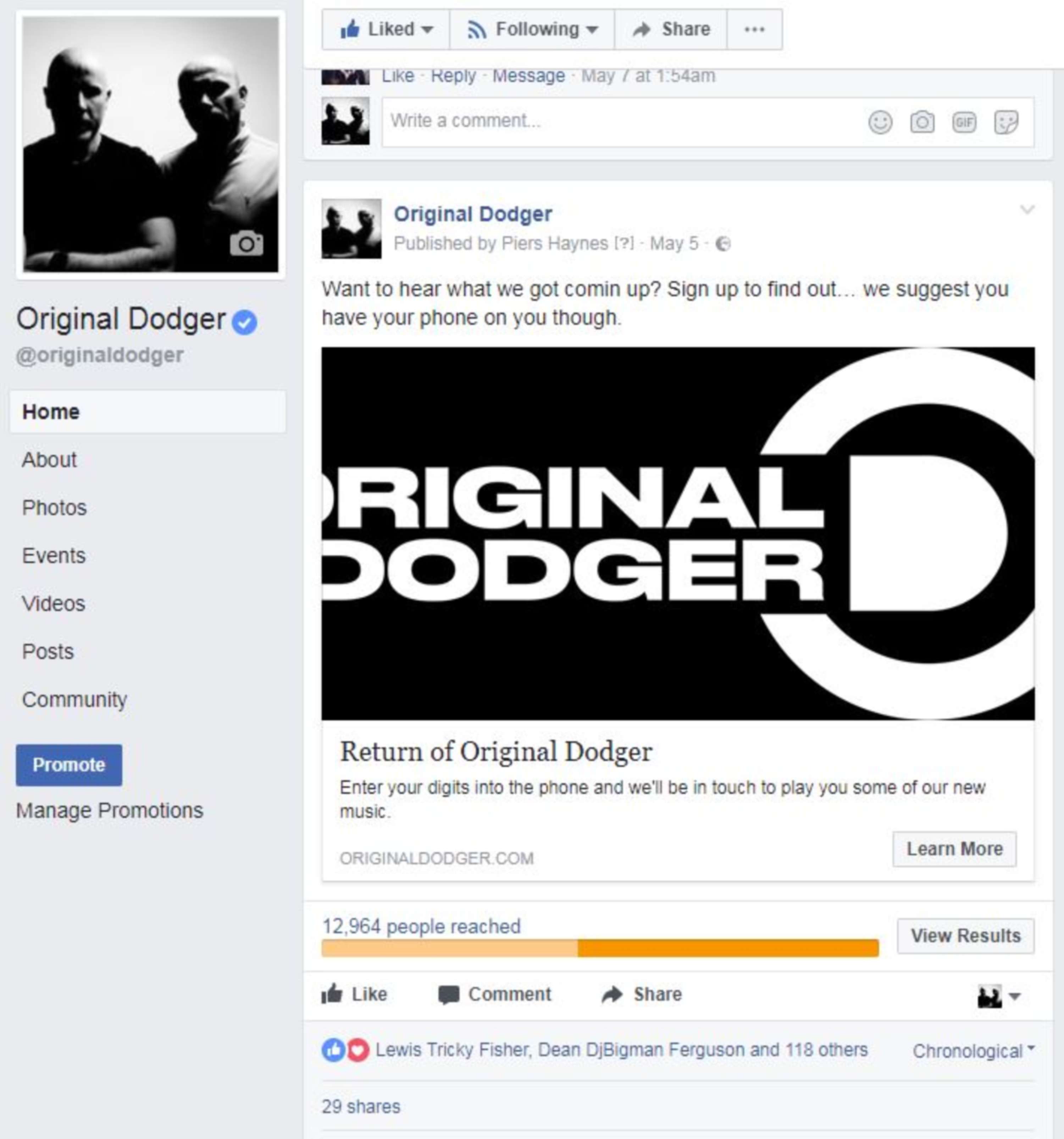
Task: Expand the post options chevron
Action: (1027, 209)
